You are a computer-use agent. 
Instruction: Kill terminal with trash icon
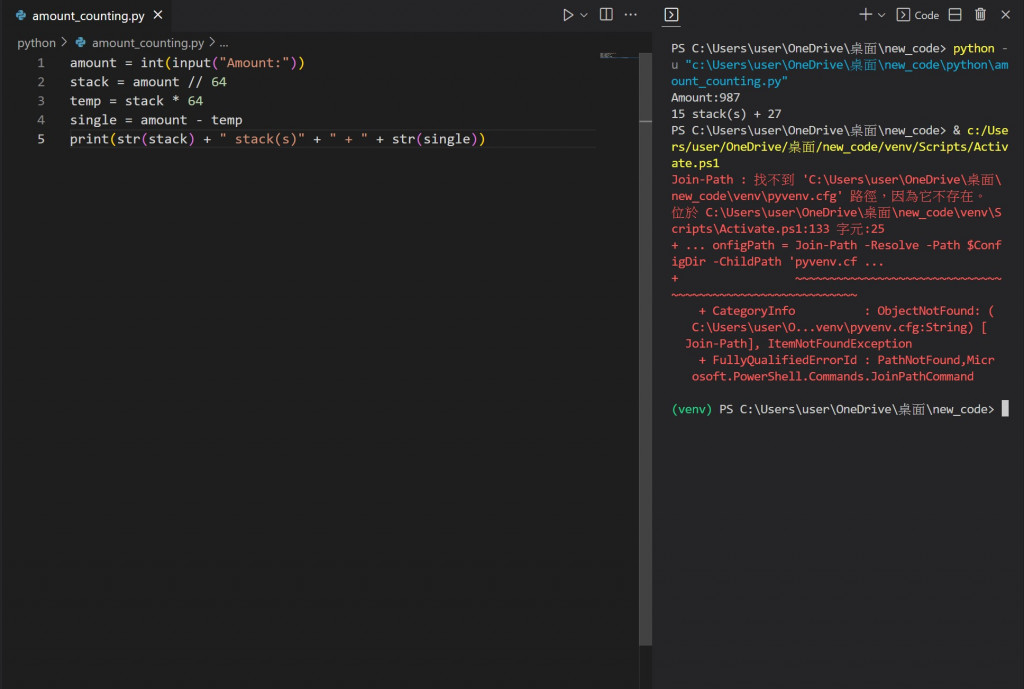pos(980,14)
